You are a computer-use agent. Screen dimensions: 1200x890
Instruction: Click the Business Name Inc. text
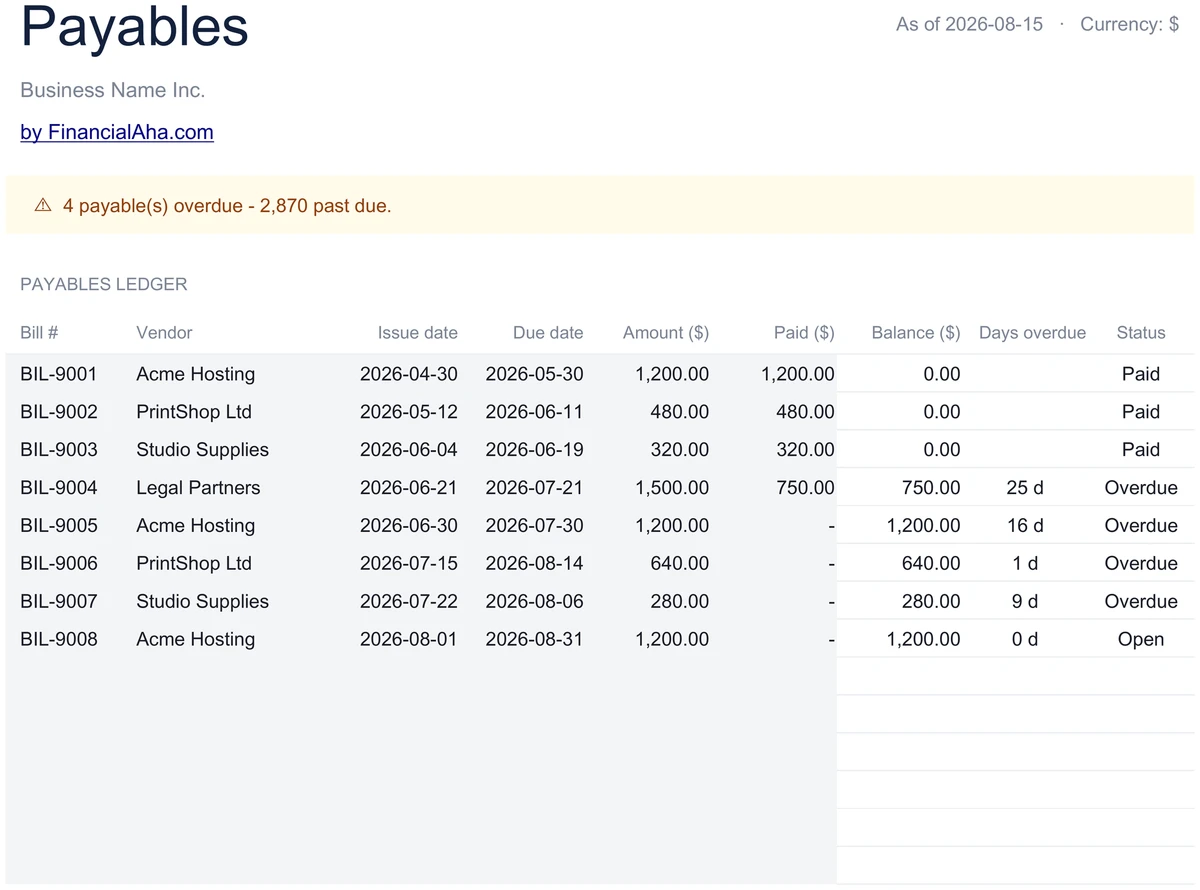pyautogui.click(x=113, y=90)
